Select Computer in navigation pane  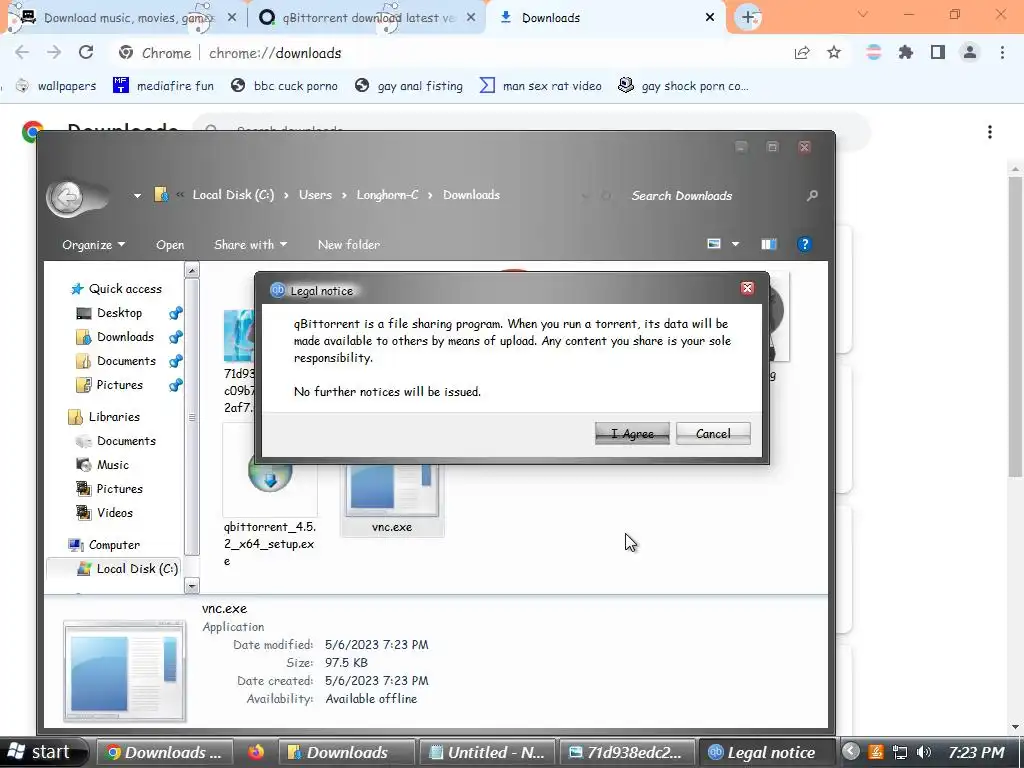pyautogui.click(x=104, y=545)
